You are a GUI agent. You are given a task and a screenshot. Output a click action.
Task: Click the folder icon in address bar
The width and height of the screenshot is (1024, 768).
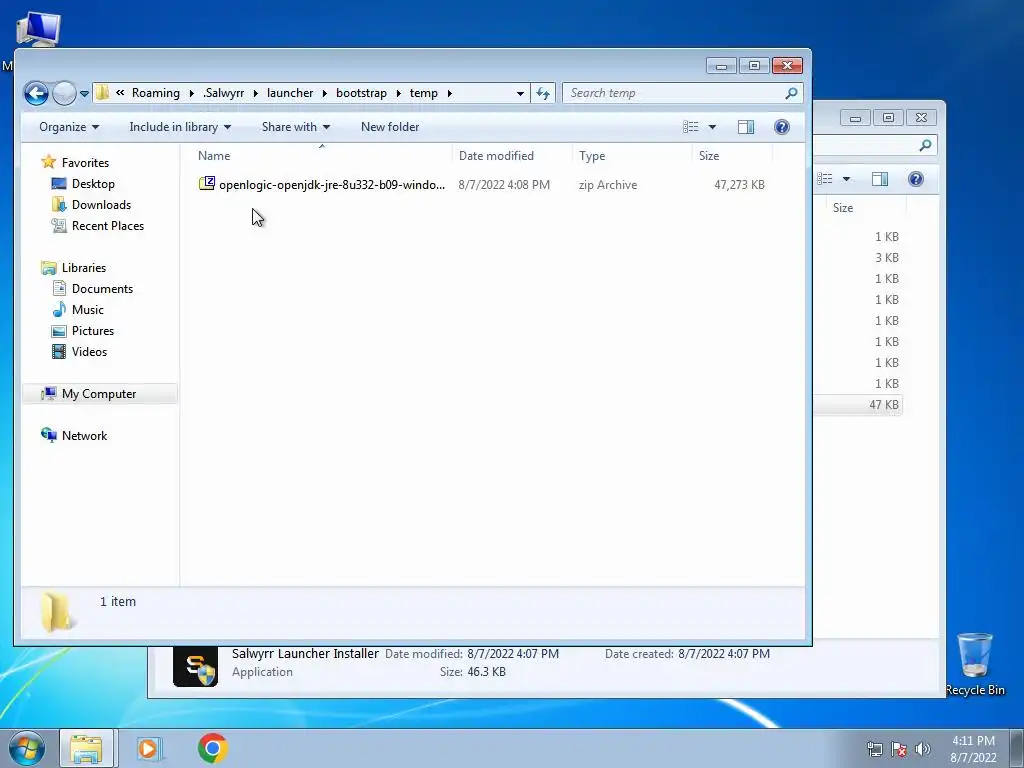(x=103, y=93)
